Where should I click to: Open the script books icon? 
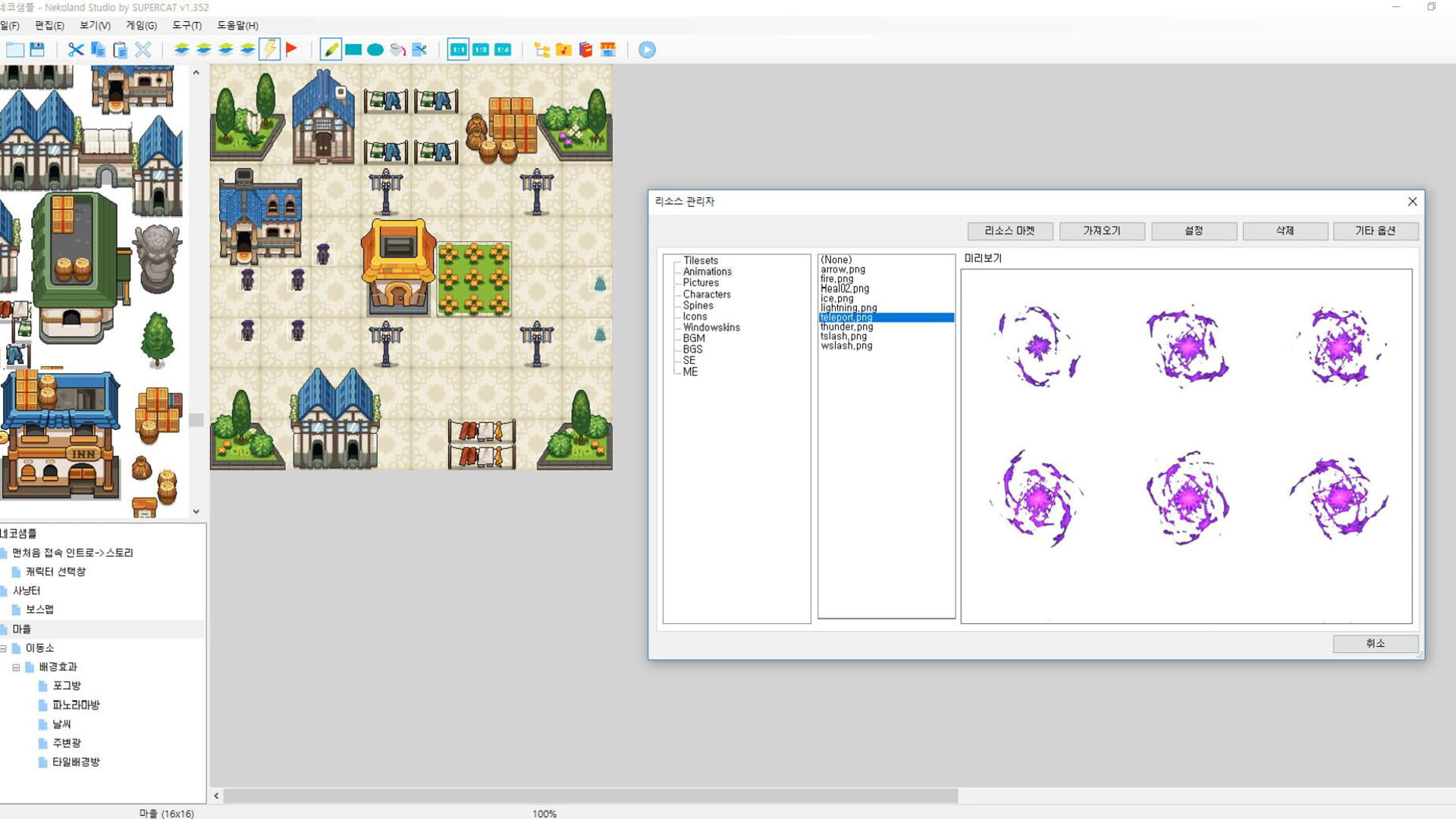(585, 50)
